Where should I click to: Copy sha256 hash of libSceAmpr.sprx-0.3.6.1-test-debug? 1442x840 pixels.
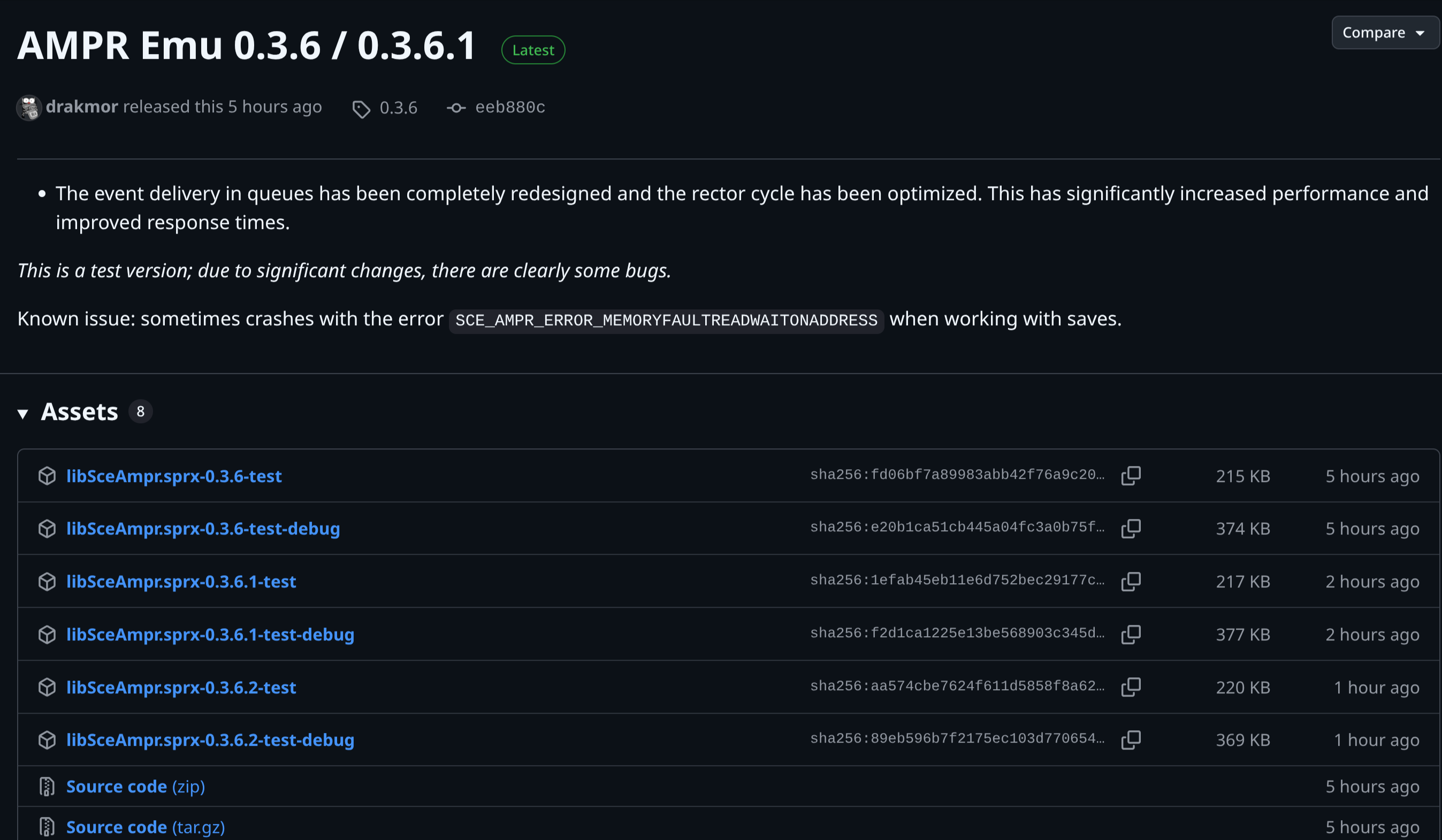pyautogui.click(x=1131, y=634)
